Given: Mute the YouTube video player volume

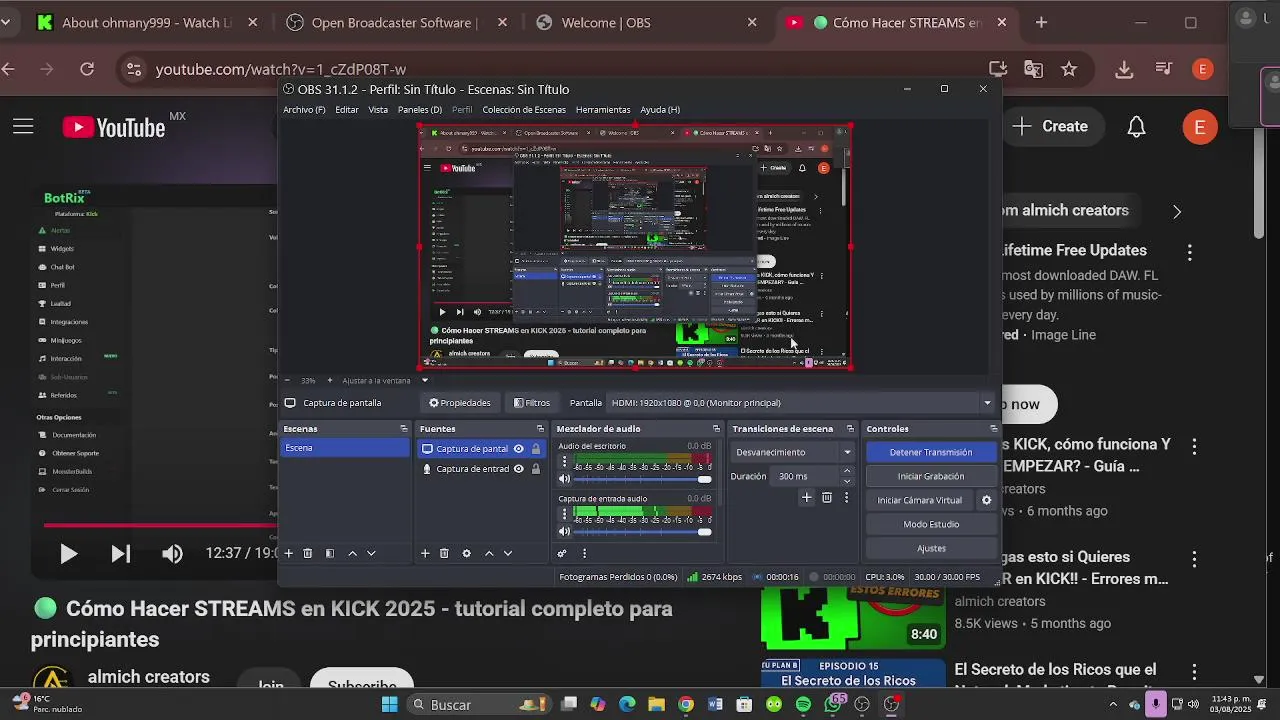Looking at the screenshot, I should click(172, 553).
